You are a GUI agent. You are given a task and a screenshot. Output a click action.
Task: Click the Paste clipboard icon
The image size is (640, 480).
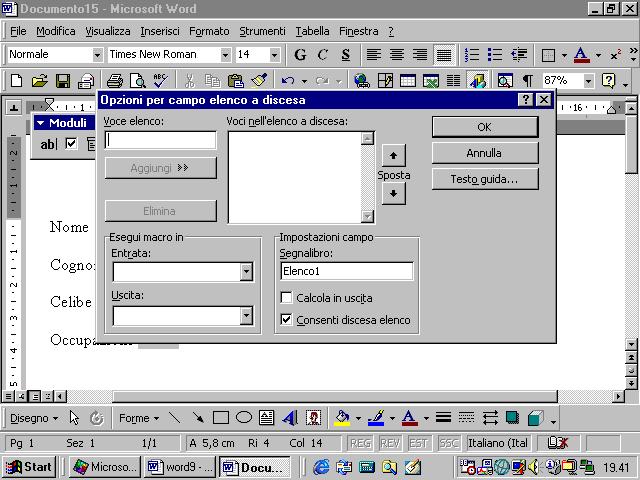(236, 81)
